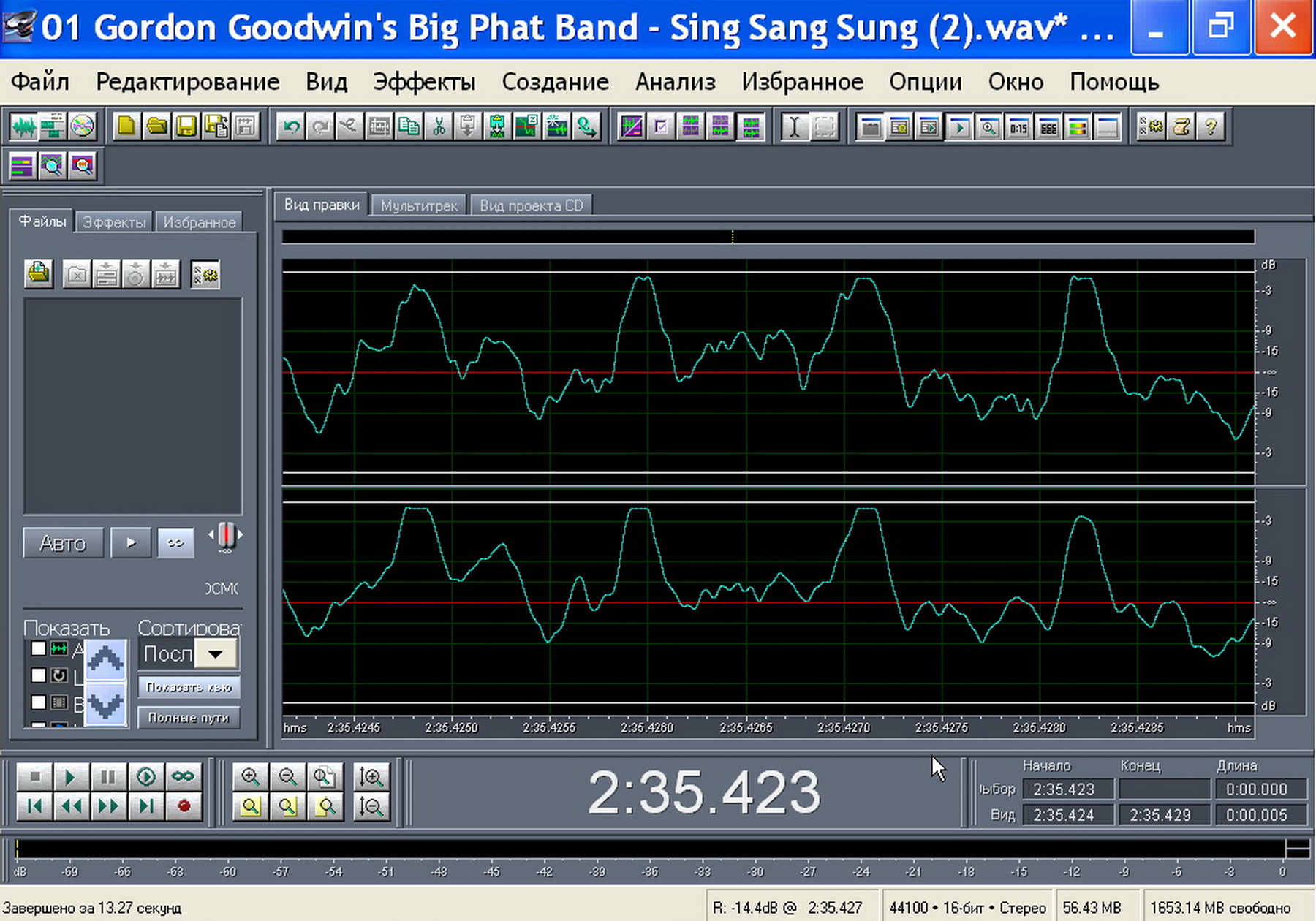Play to end circled-play button
Image resolution: width=1316 pixels, height=921 pixels.
[x=145, y=776]
